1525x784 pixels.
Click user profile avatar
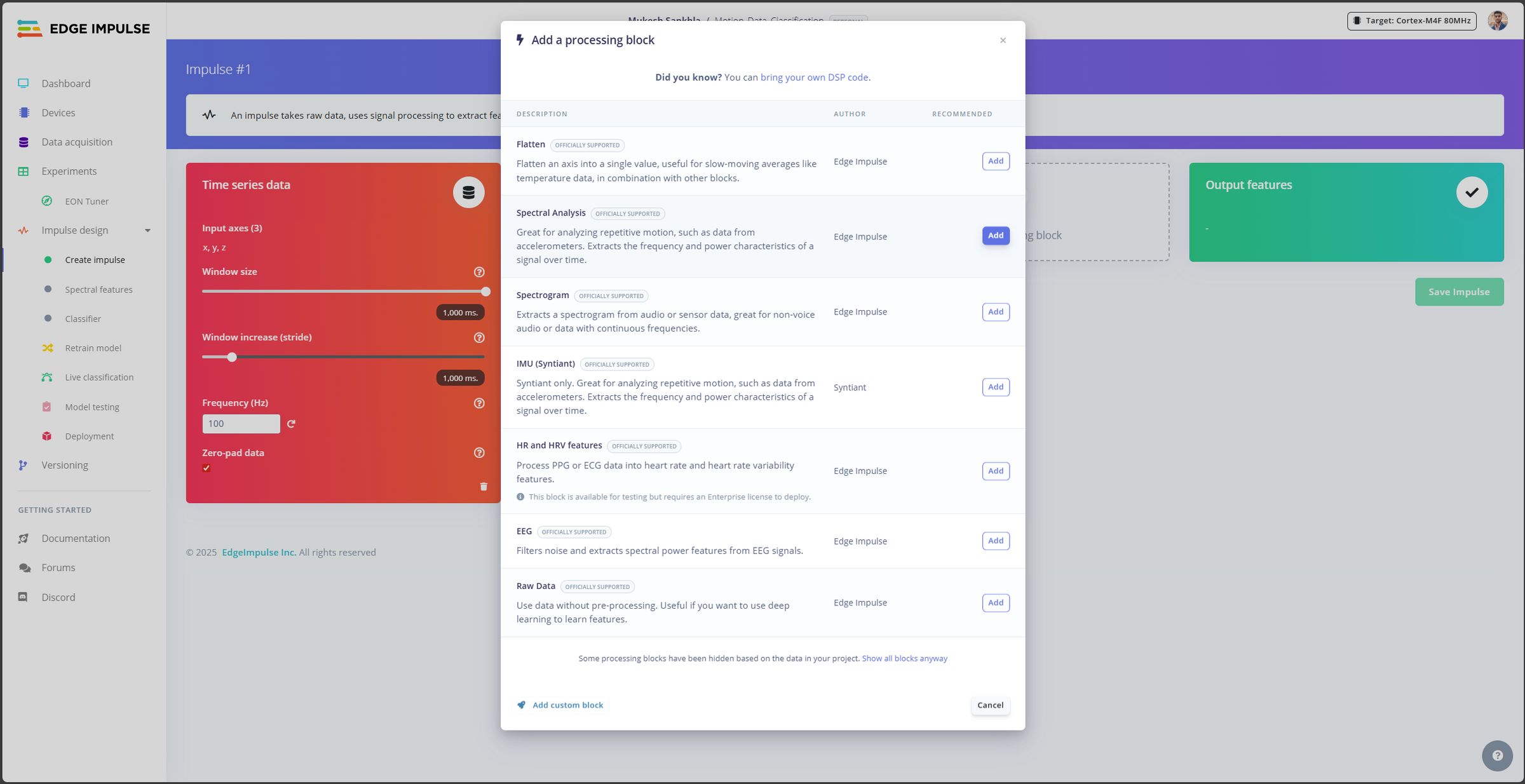[1498, 20]
